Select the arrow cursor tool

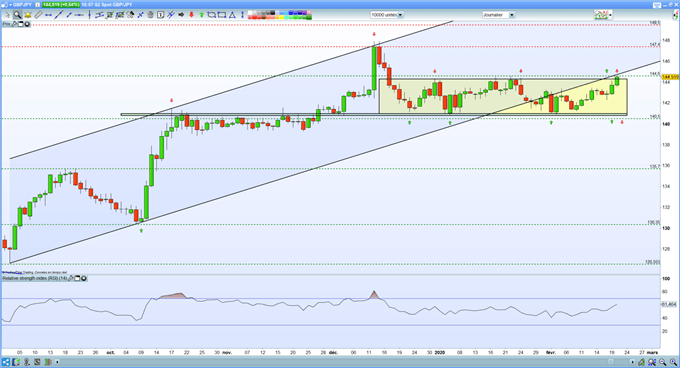click(x=7, y=15)
